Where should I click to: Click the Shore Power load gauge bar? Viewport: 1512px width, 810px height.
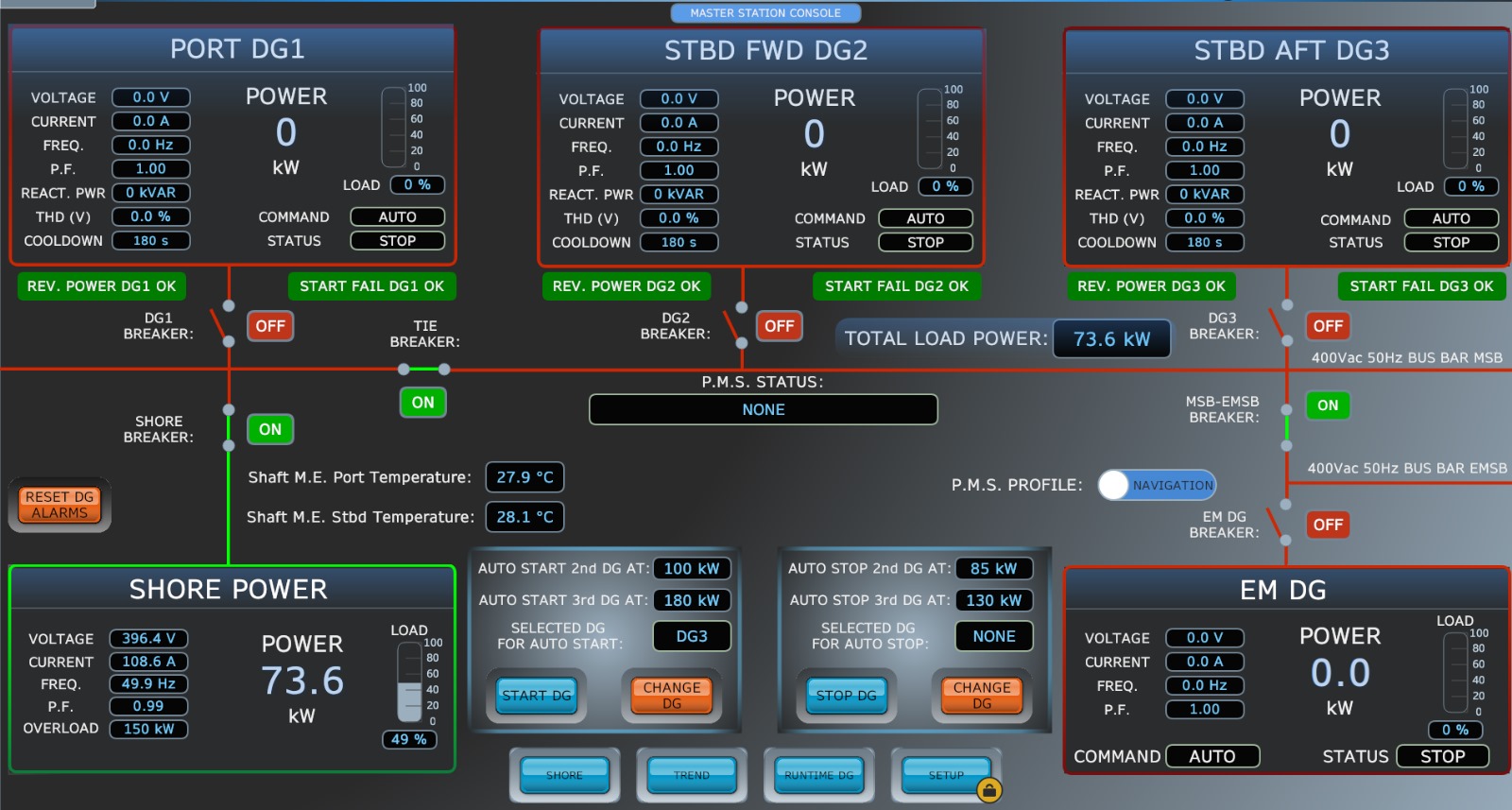point(409,682)
